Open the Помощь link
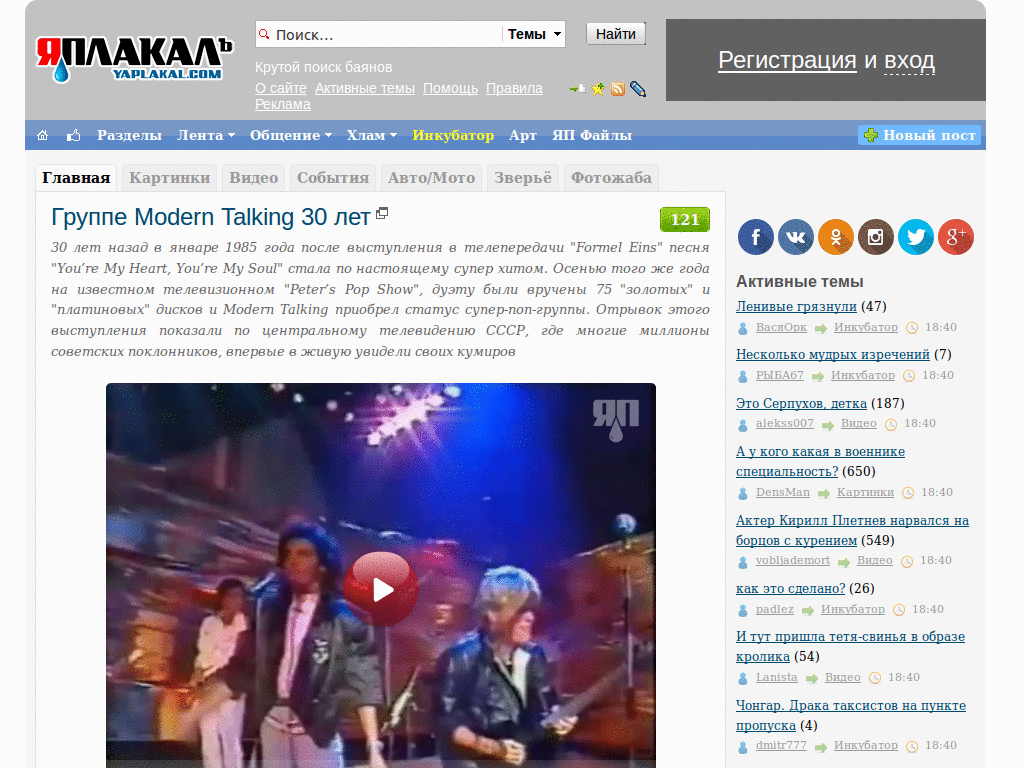 pyautogui.click(x=450, y=88)
